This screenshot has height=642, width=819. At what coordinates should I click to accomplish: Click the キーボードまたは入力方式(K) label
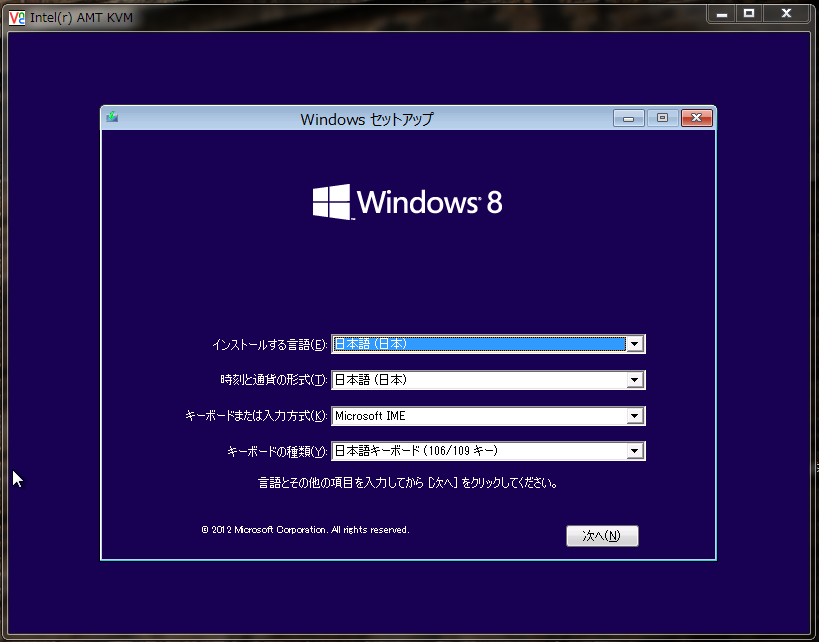pyautogui.click(x=256, y=416)
